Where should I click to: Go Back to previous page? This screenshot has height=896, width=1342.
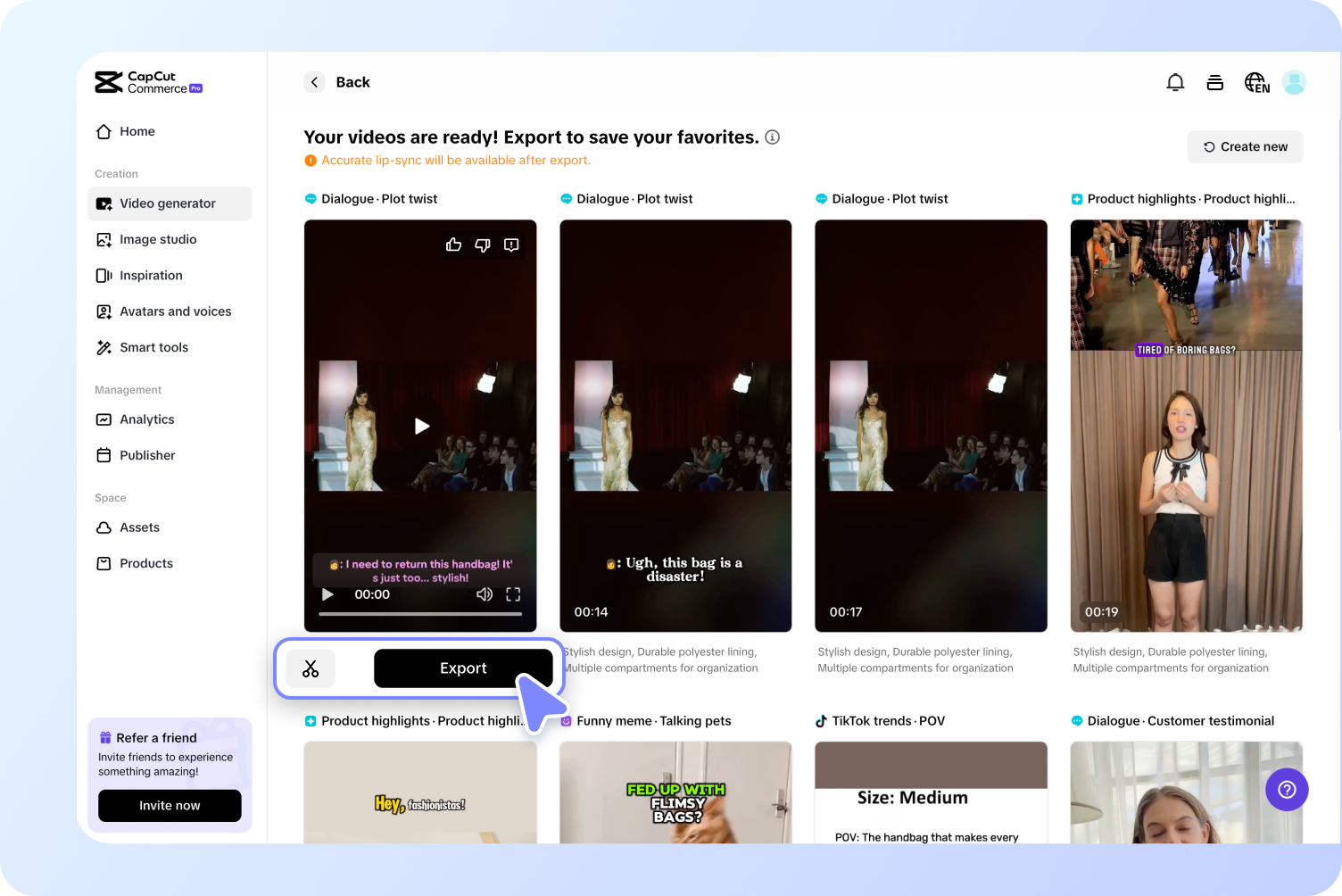[x=352, y=82]
